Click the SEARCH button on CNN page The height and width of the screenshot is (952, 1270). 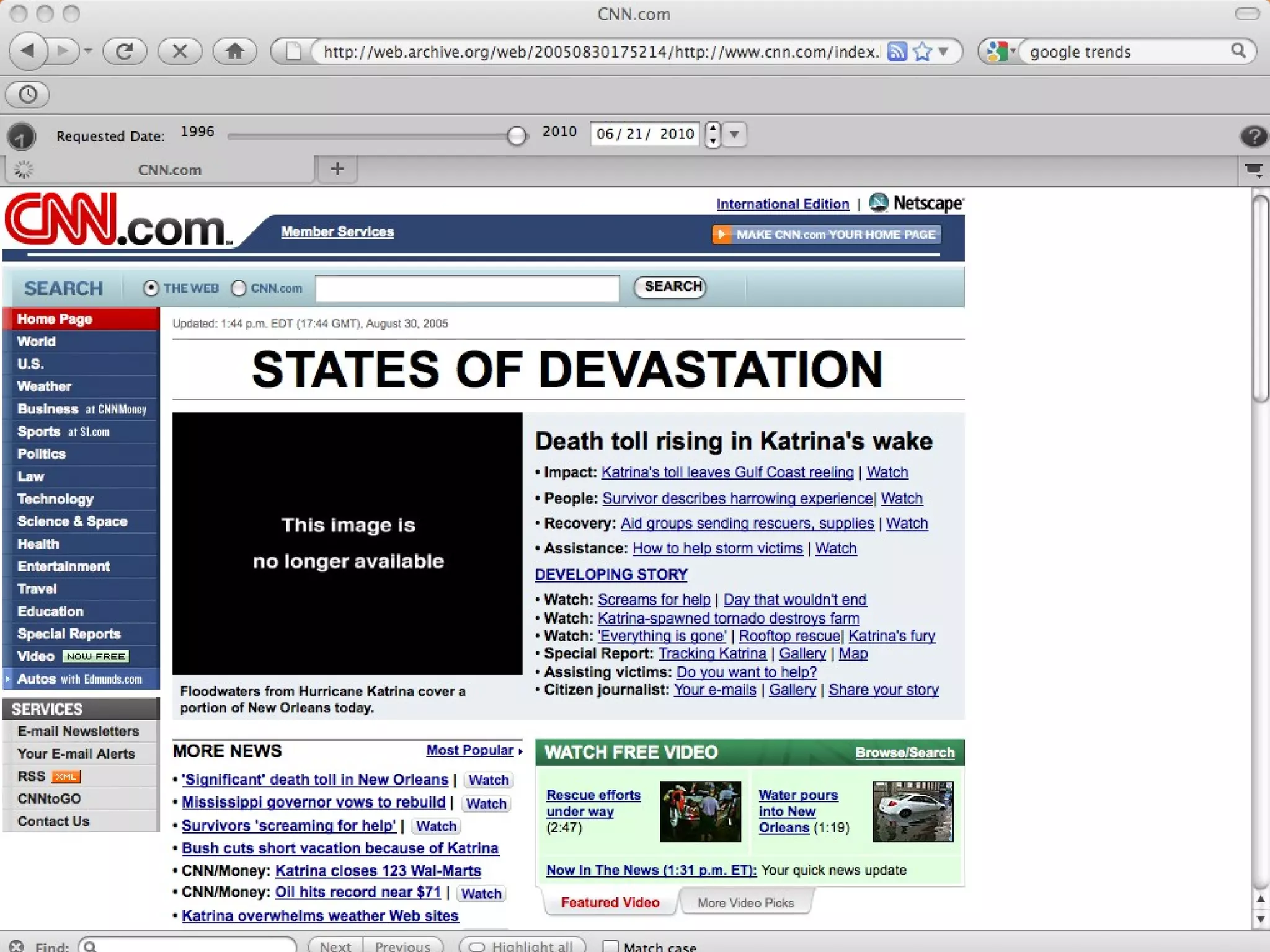pyautogui.click(x=672, y=286)
